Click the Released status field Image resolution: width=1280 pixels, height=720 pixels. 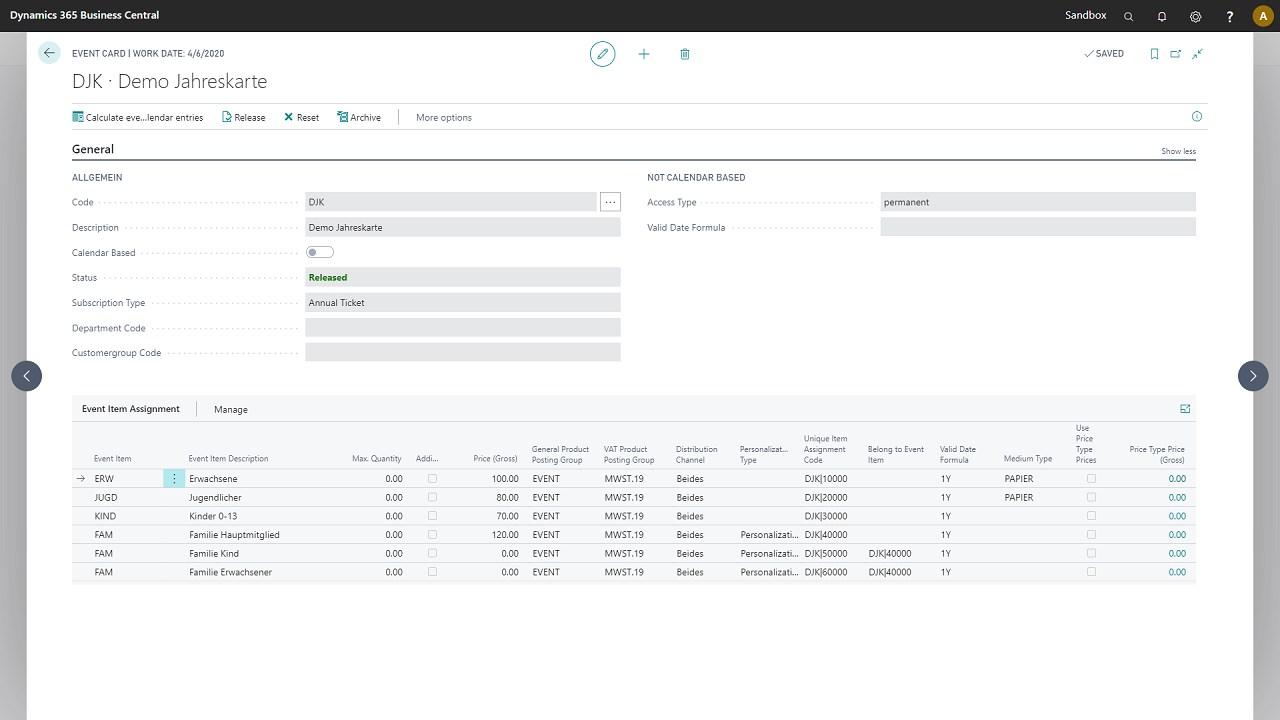(463, 277)
